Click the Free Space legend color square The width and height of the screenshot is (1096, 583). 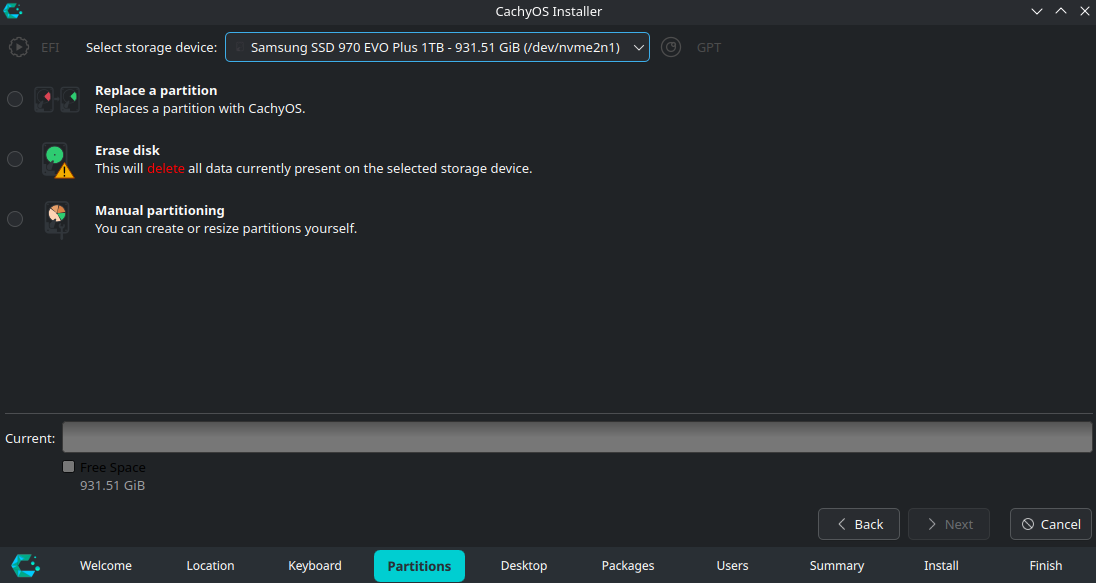coord(68,467)
